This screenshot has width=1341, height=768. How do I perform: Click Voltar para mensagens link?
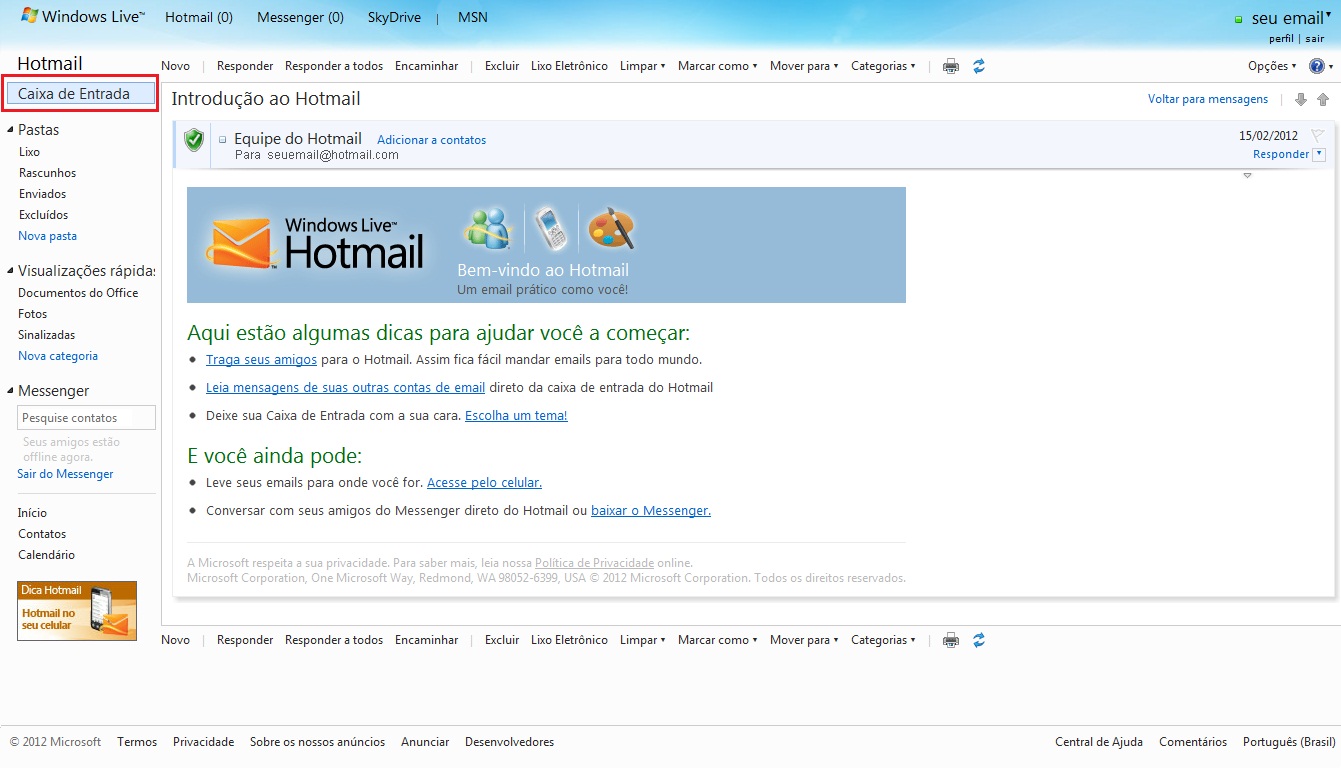pos(1208,99)
